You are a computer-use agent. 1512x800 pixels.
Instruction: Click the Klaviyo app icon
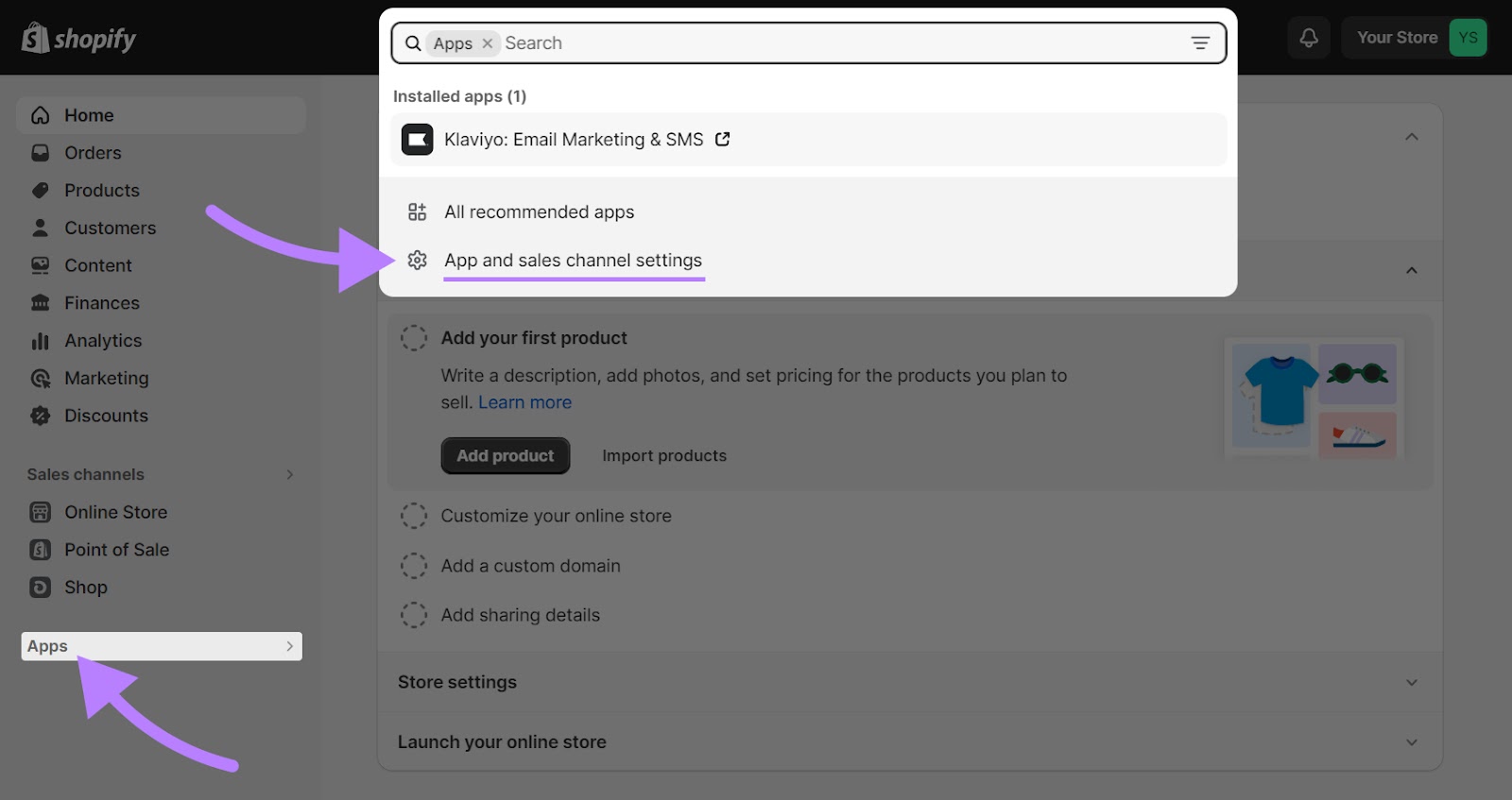point(417,140)
